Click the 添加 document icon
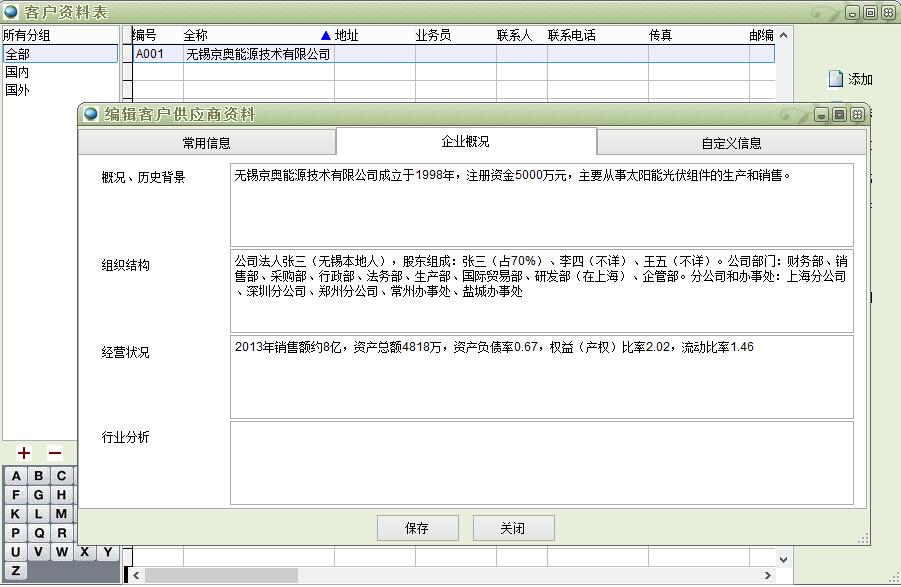 (x=836, y=79)
